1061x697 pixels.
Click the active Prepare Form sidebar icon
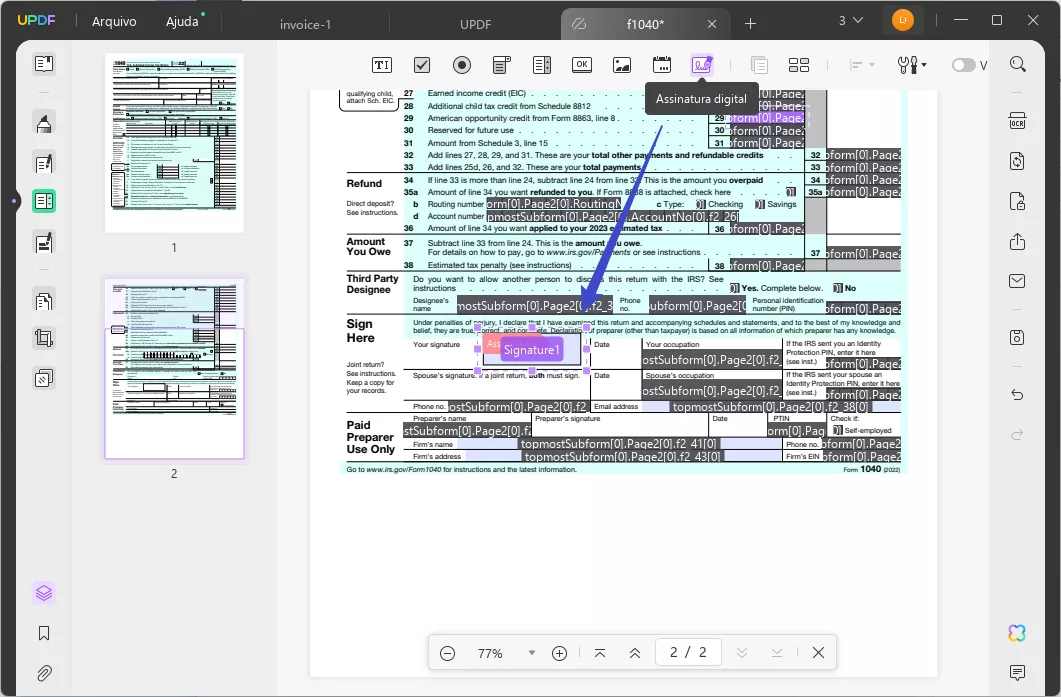(44, 201)
